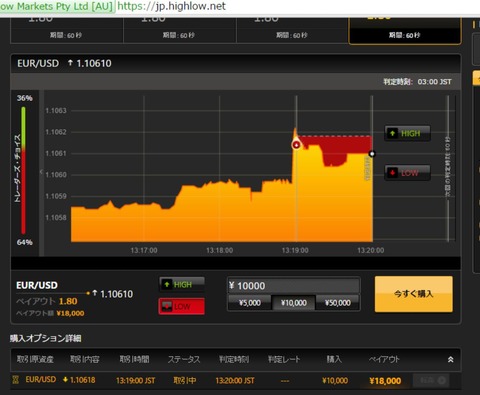Click the green up arrow icon on chart HIGH

(x=392, y=133)
